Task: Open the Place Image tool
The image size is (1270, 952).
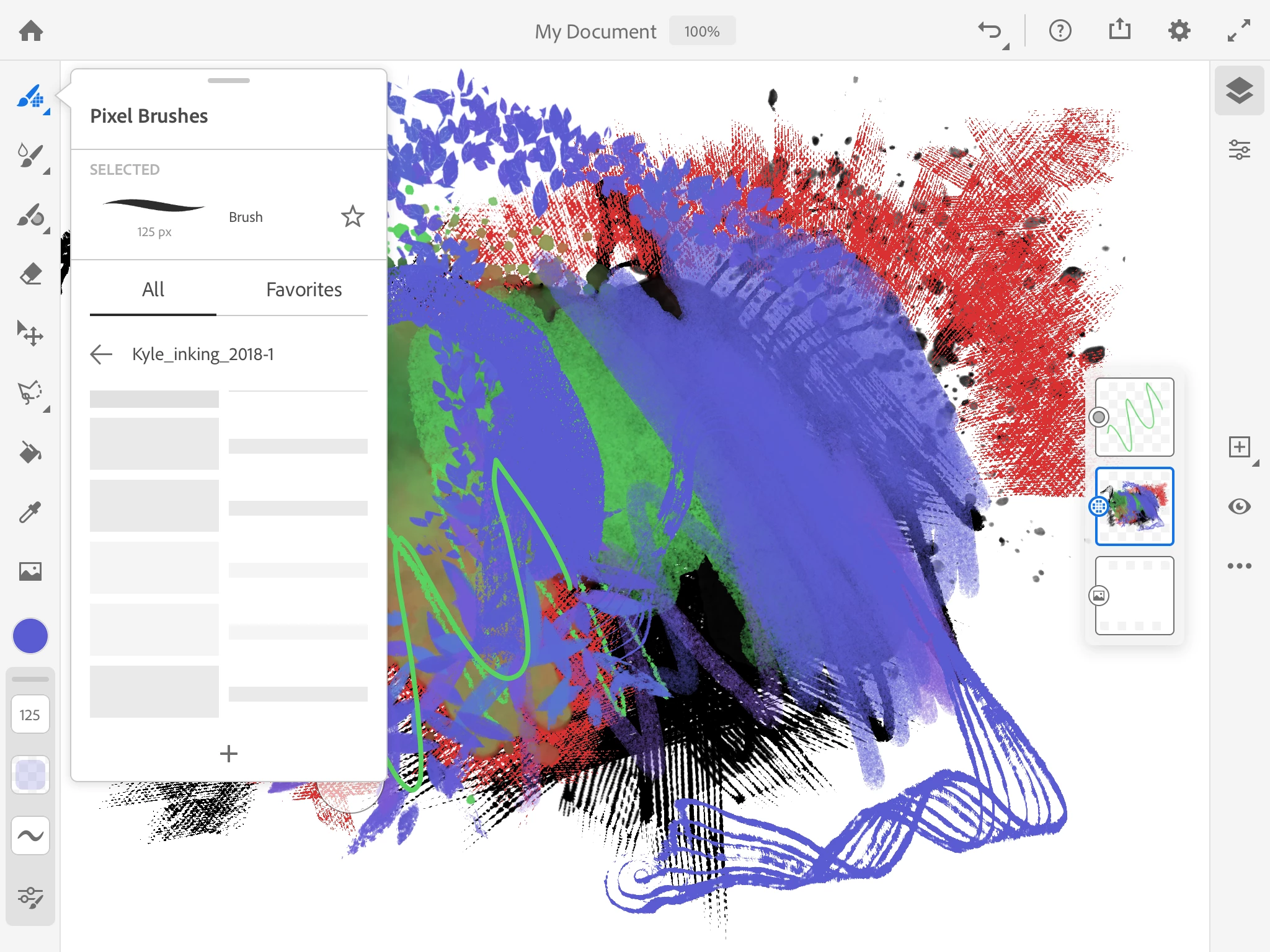Action: click(x=30, y=571)
